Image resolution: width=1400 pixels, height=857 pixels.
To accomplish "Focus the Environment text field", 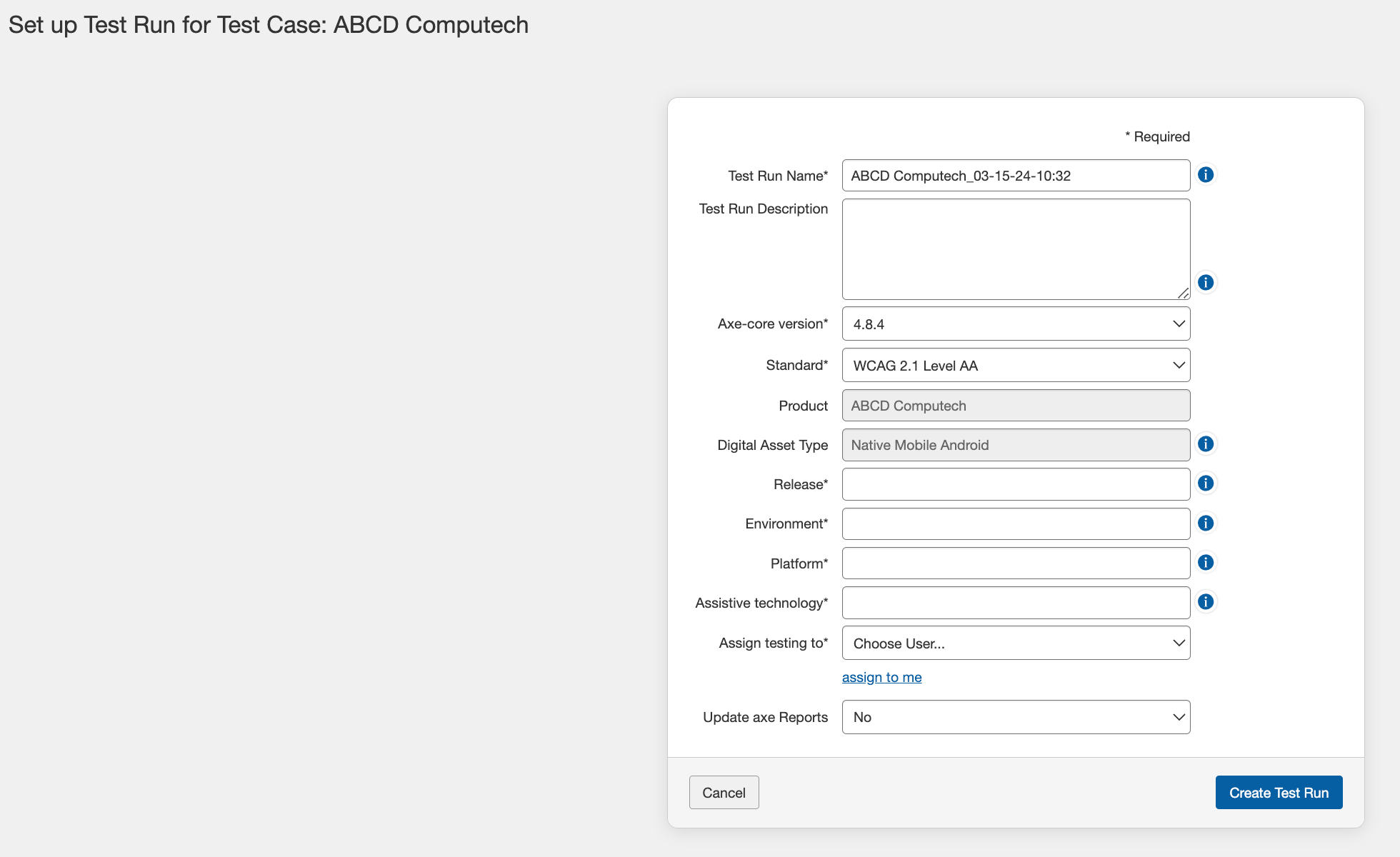I will point(1016,524).
